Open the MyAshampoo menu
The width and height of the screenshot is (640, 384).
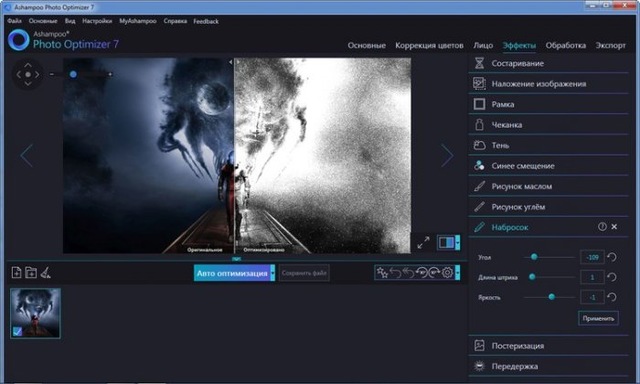point(138,21)
